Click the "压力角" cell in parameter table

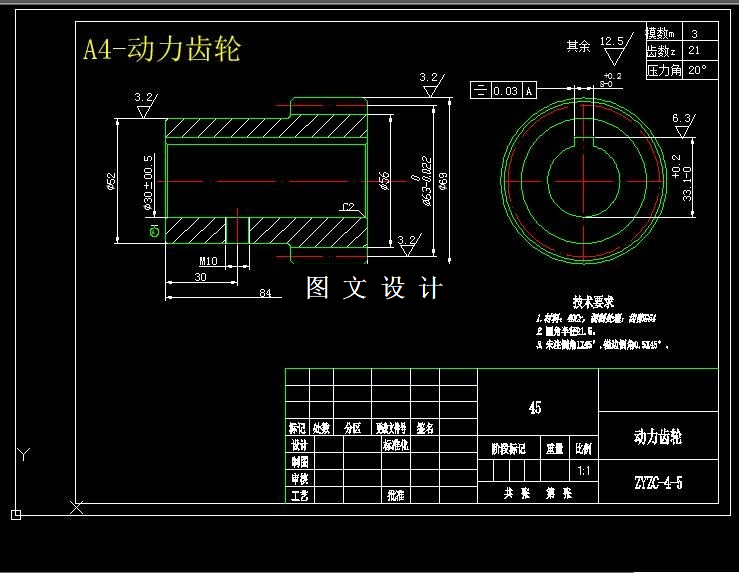click(x=664, y=70)
